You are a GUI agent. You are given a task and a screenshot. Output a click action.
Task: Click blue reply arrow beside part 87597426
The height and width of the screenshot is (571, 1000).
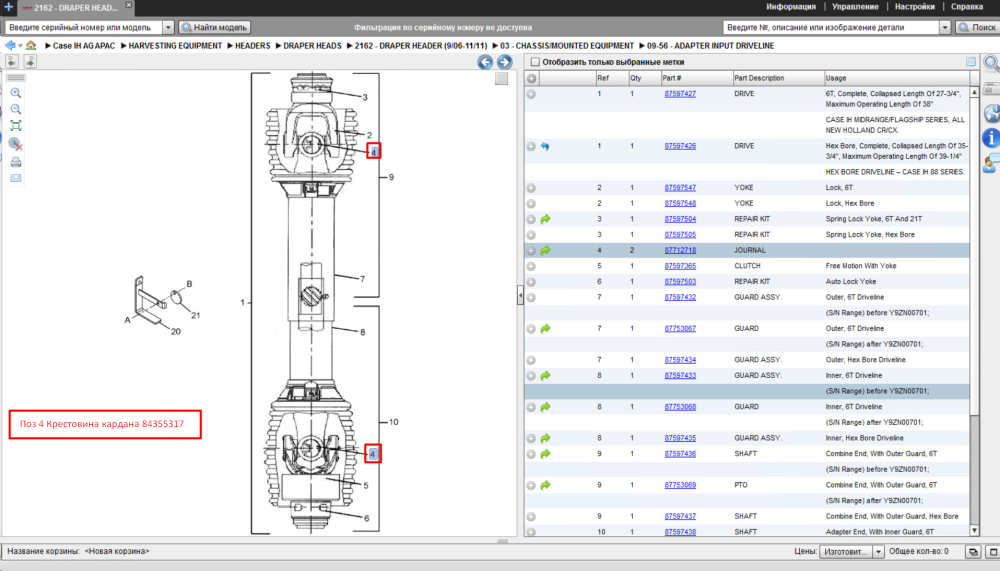545,146
